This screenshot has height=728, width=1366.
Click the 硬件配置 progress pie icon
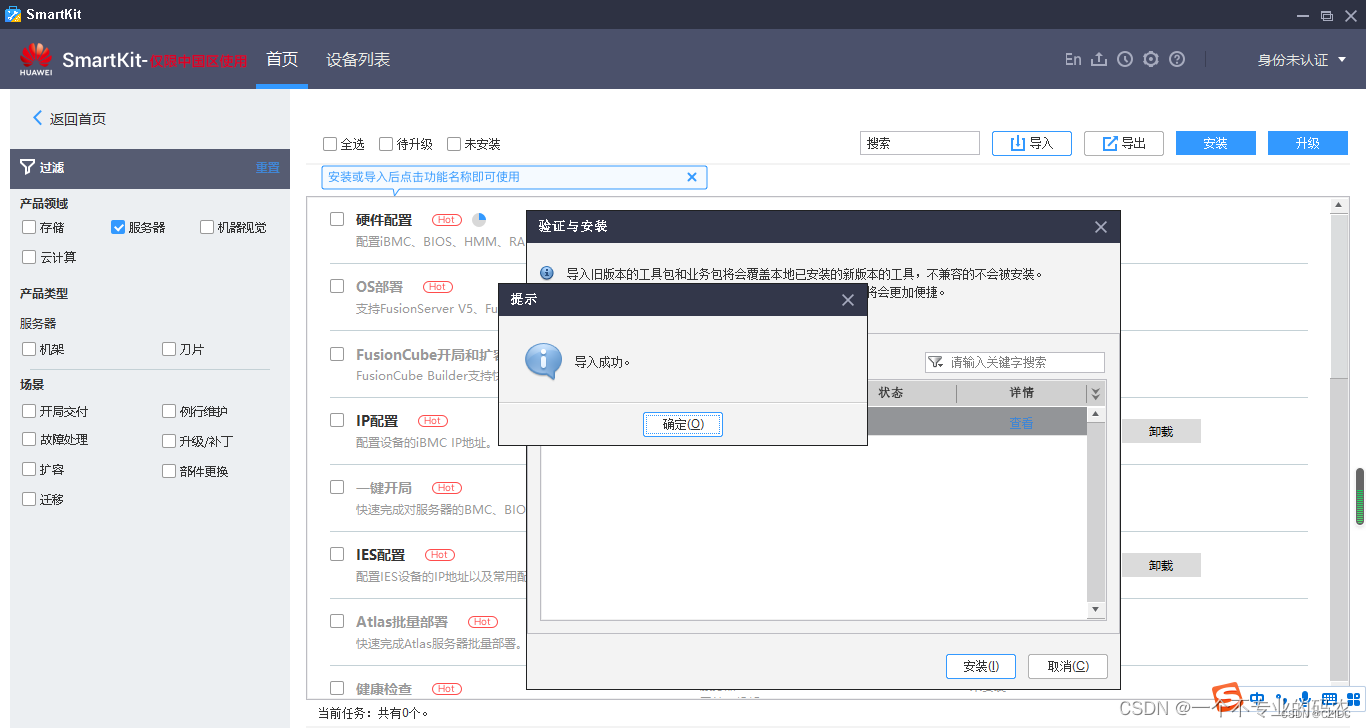(x=479, y=219)
